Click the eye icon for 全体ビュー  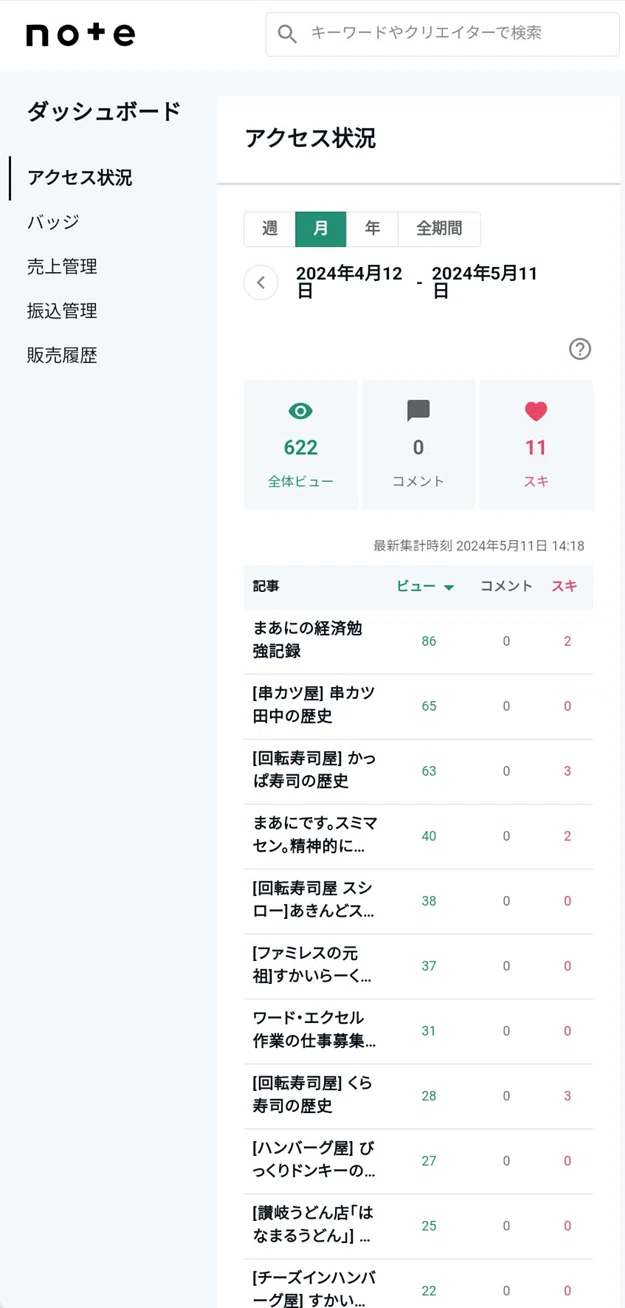300,410
